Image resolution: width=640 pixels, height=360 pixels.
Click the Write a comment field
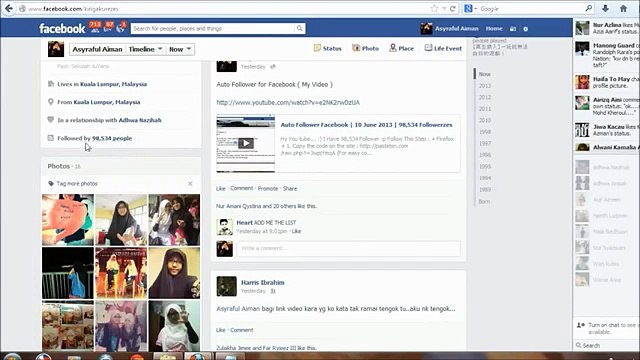[x=349, y=248]
